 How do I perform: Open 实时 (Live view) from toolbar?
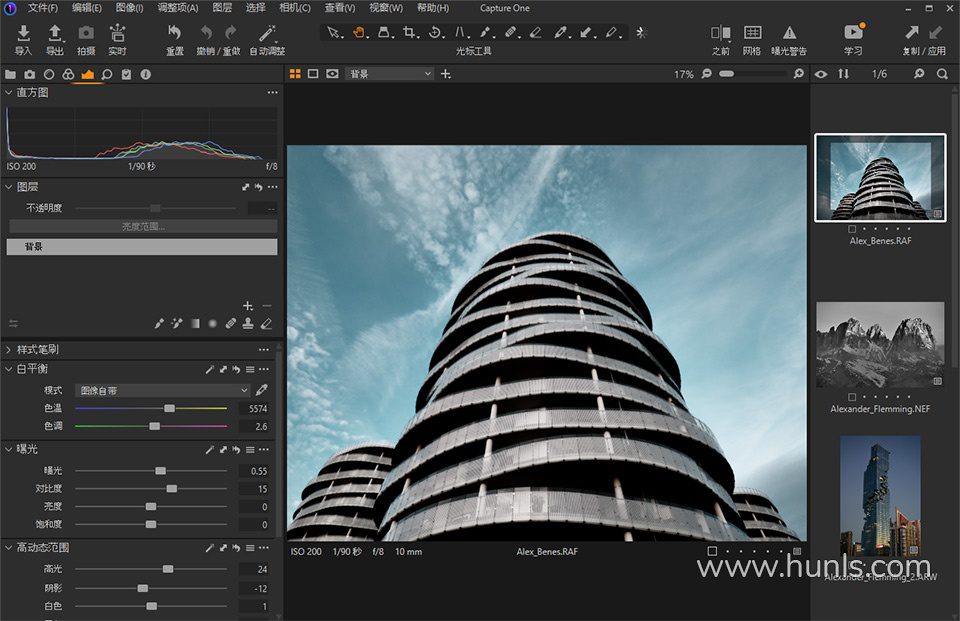coord(117,33)
